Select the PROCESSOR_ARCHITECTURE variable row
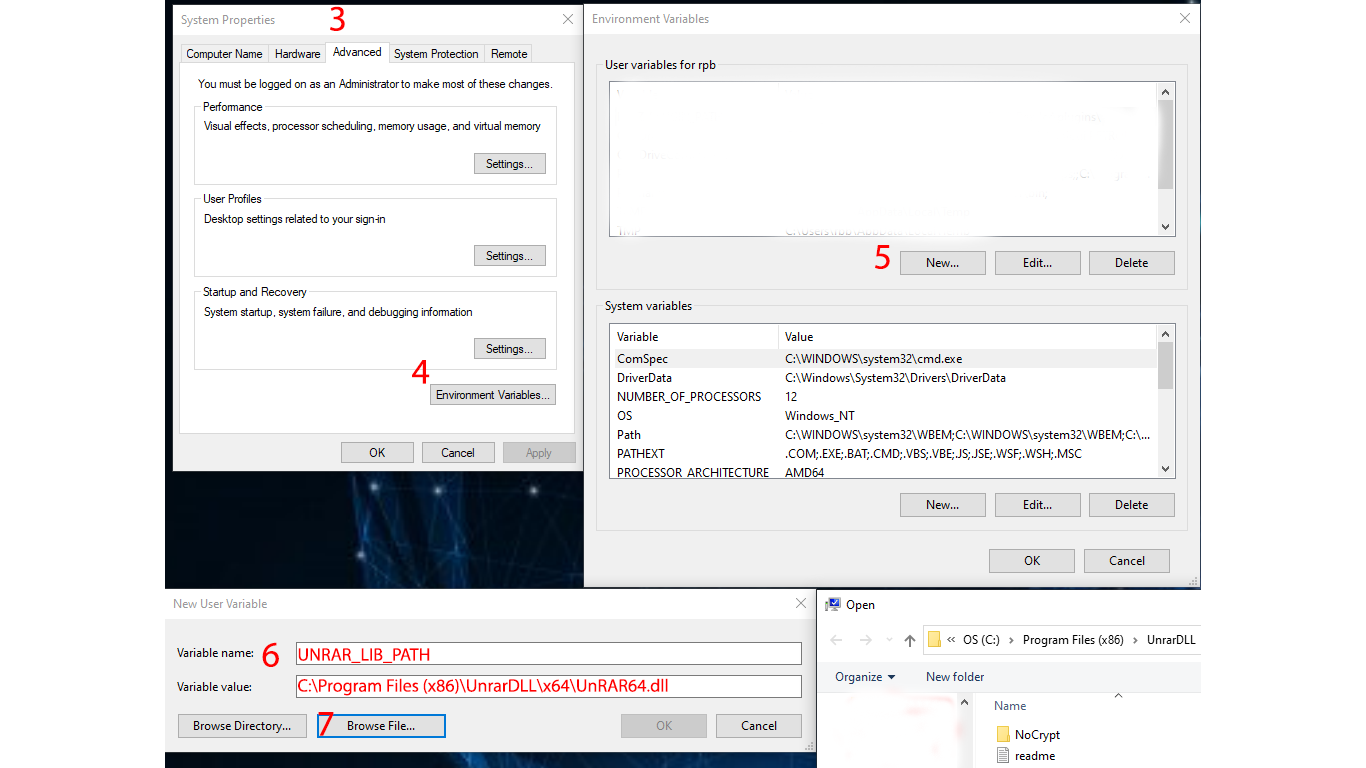Screen dimensions: 1366x768 coord(883,472)
